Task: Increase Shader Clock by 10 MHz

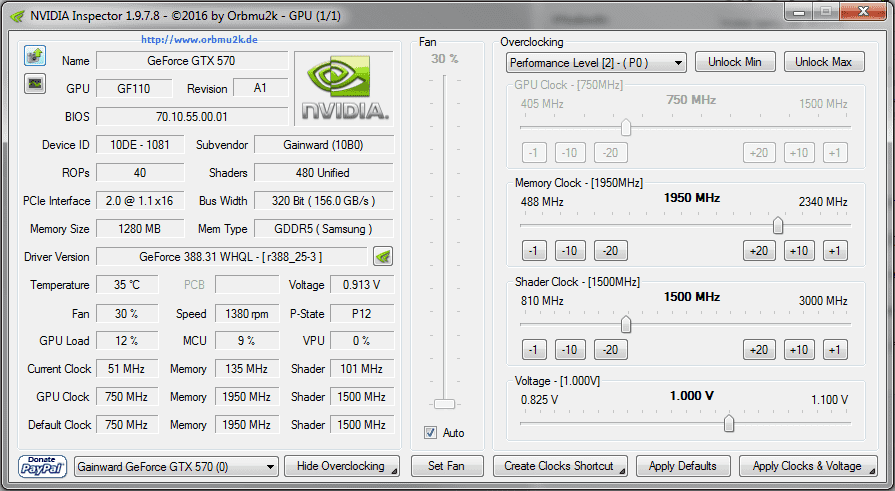Action: 799,349
